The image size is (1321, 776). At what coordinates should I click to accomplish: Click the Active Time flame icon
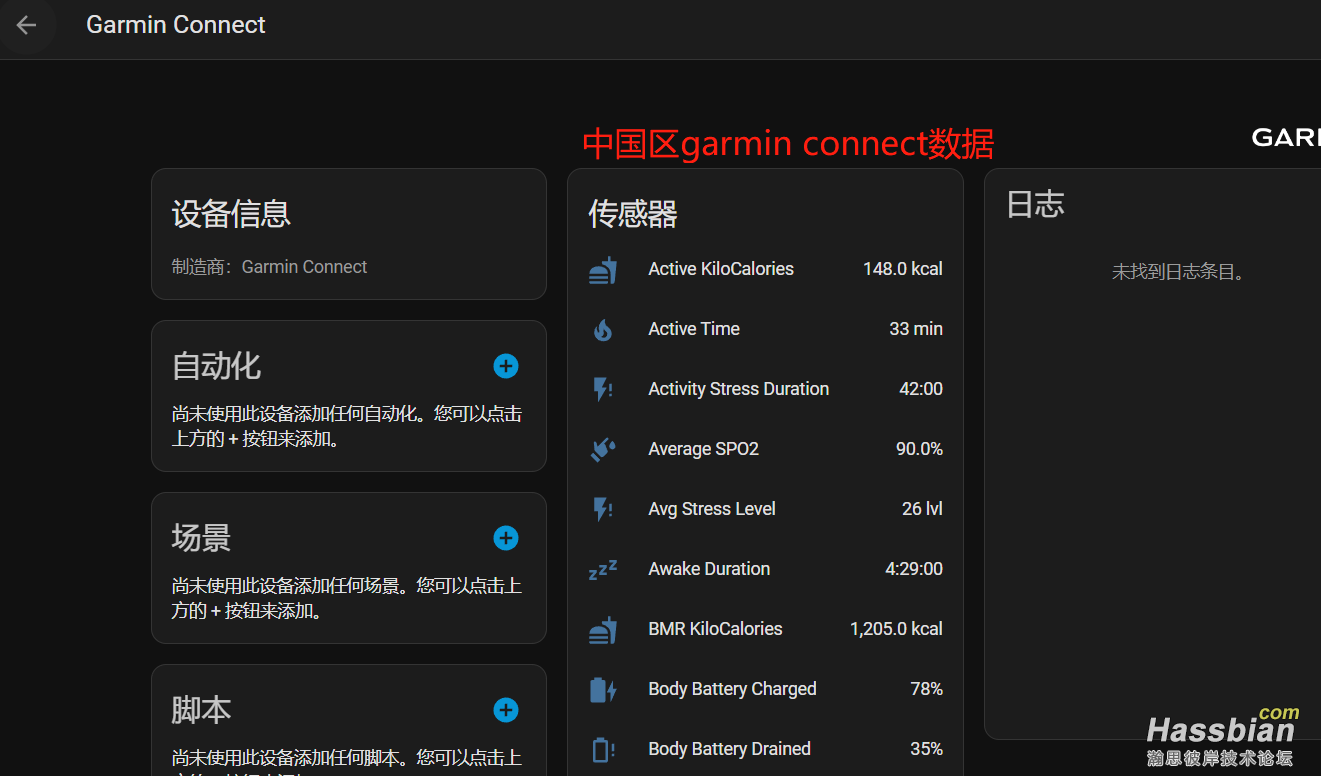click(x=603, y=329)
